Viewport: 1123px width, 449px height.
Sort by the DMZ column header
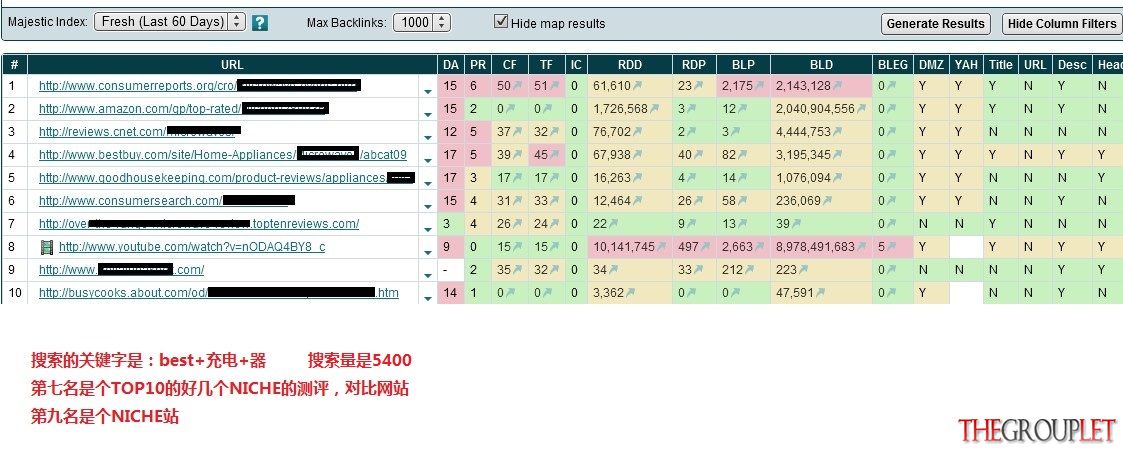click(931, 64)
